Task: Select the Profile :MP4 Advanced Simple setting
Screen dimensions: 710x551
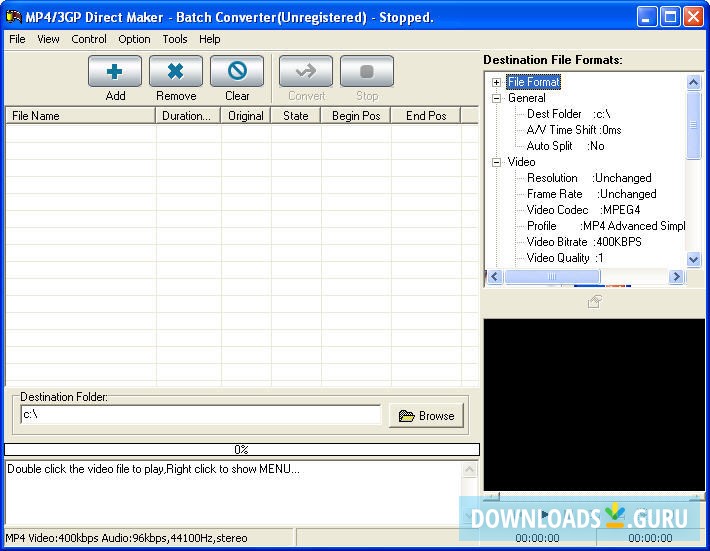Action: point(606,226)
